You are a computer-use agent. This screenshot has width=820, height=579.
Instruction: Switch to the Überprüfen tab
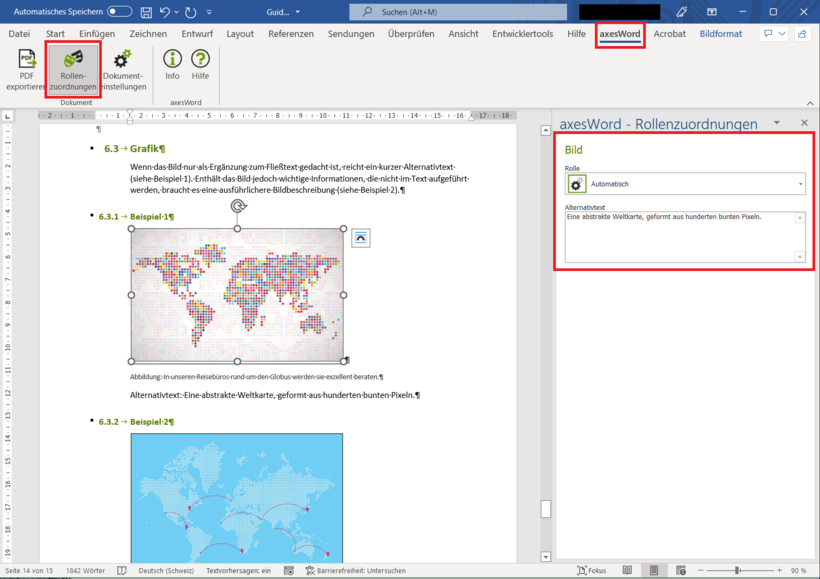click(411, 33)
